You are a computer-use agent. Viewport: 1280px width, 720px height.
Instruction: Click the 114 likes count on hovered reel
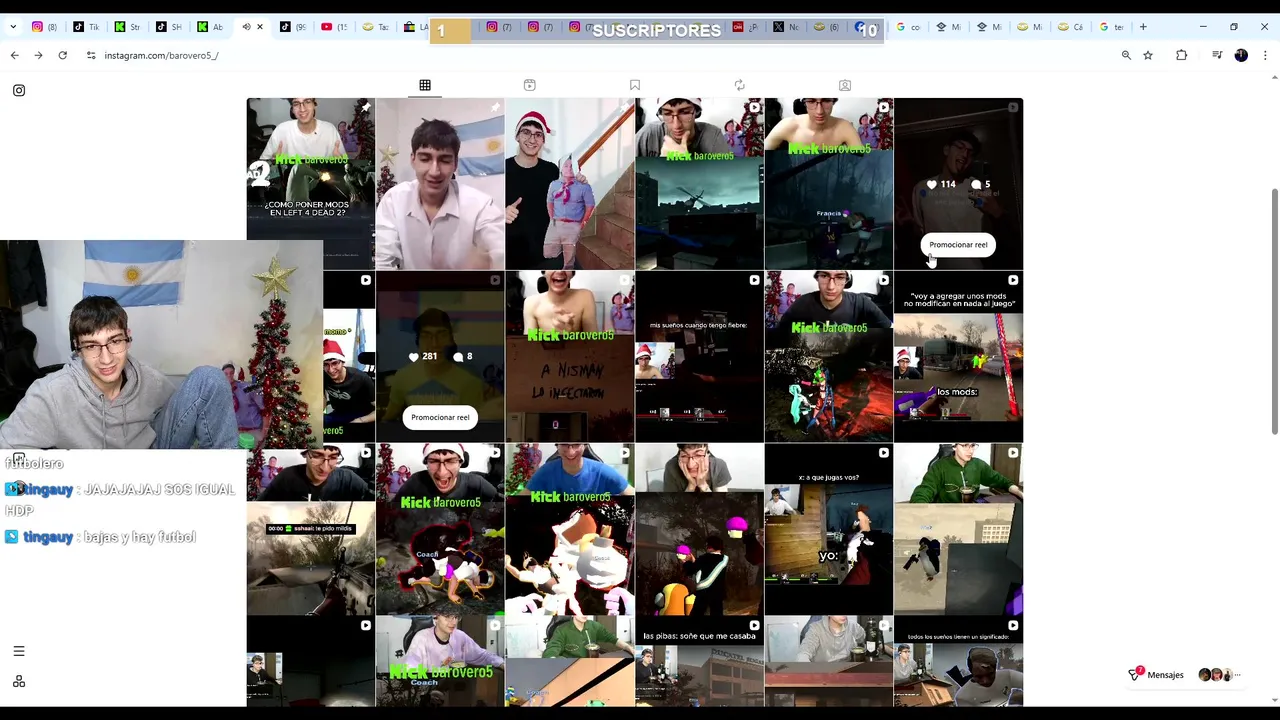(941, 184)
